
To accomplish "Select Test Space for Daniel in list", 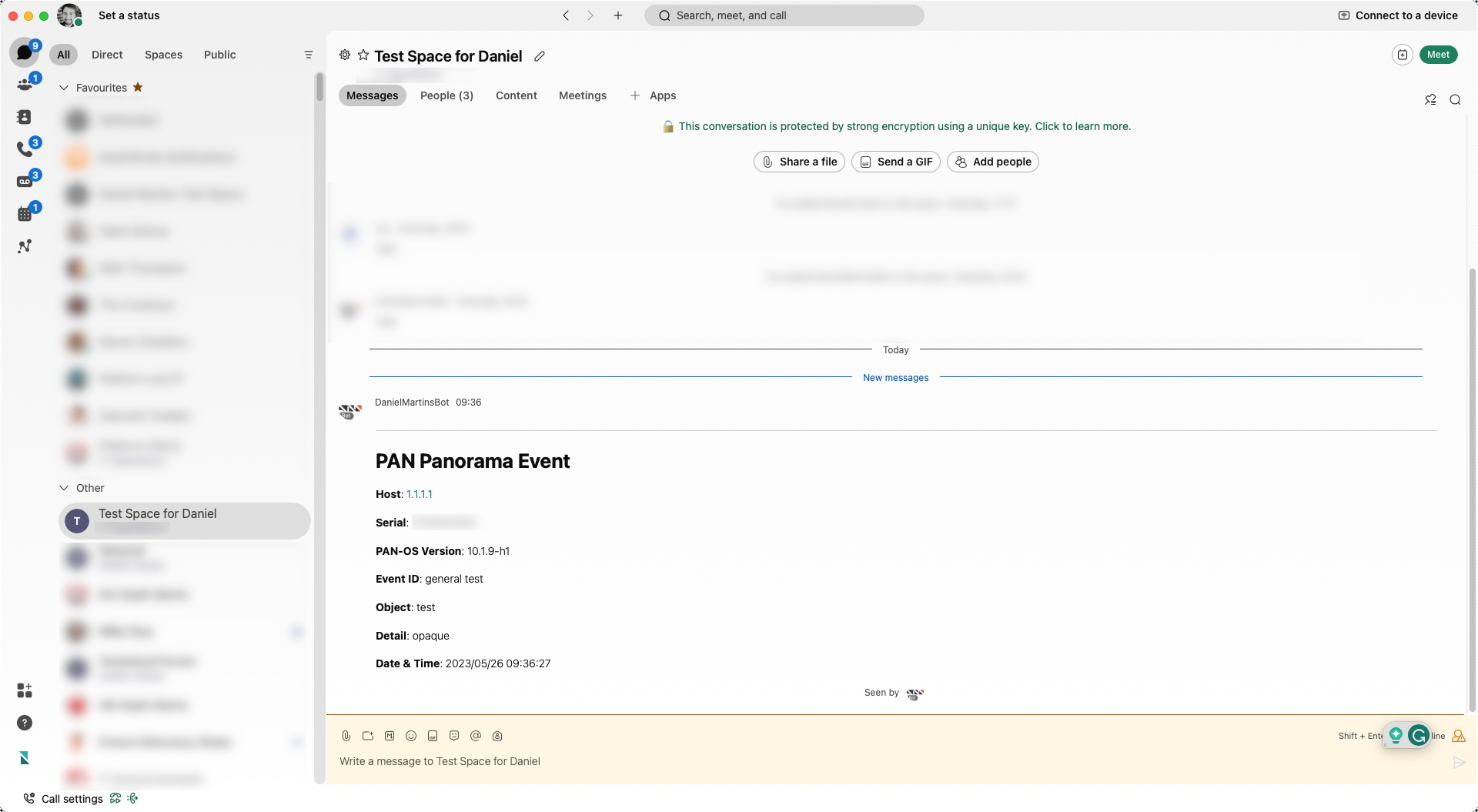I will pos(185,521).
